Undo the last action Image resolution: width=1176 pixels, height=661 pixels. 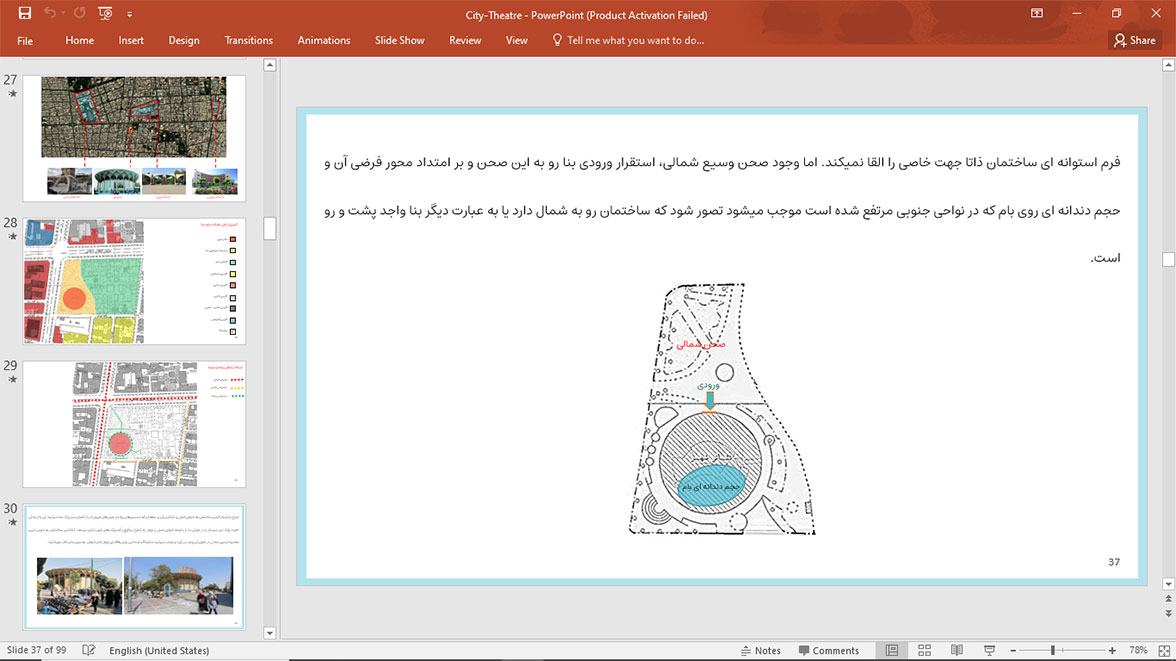click(x=50, y=14)
